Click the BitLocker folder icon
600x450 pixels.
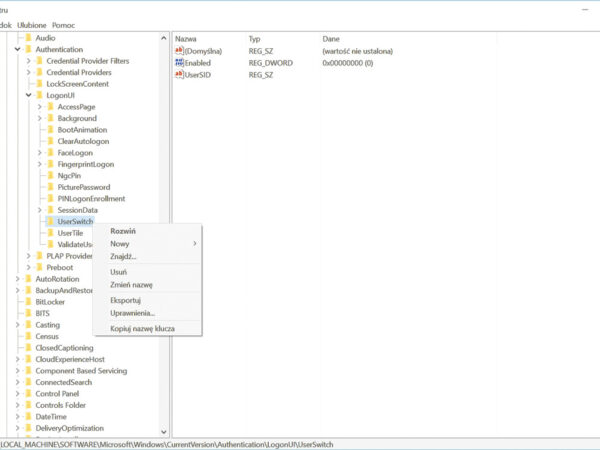pos(28,301)
